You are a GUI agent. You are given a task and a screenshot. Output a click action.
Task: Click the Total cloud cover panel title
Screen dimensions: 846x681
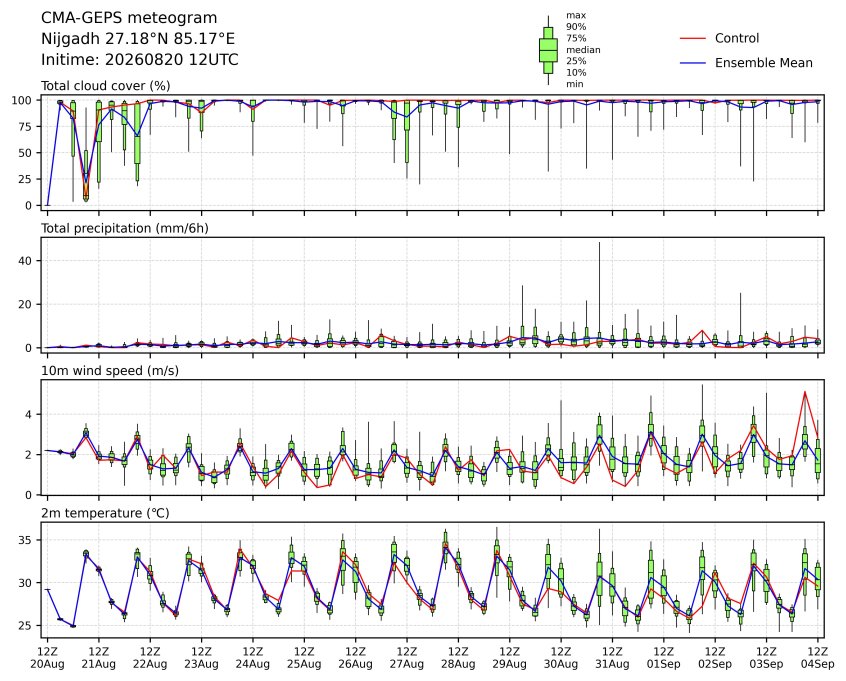(x=106, y=86)
